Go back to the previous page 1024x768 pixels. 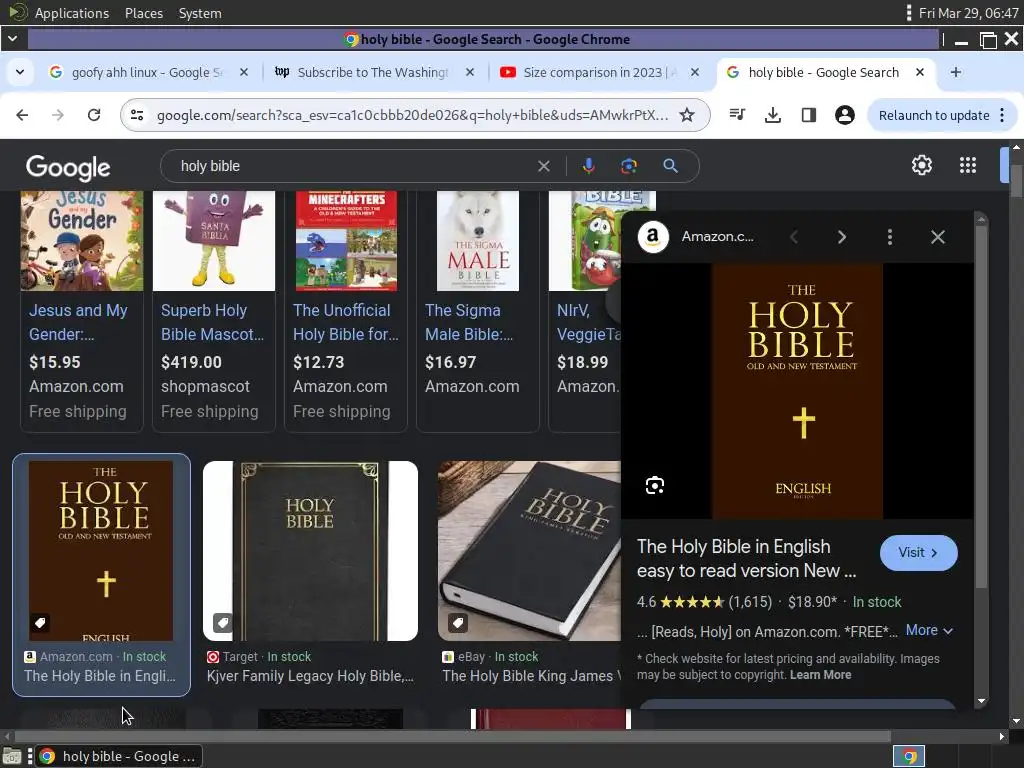pos(22,115)
